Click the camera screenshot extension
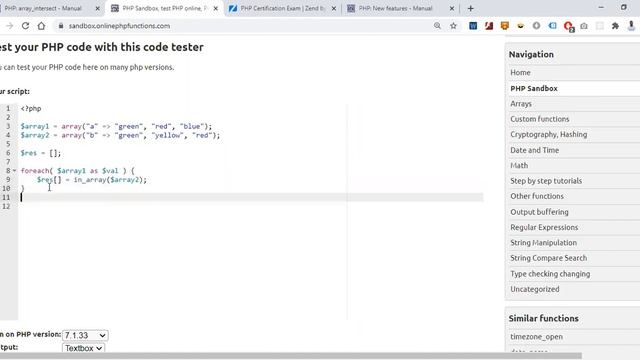The width and height of the screenshot is (640, 360). point(584,26)
